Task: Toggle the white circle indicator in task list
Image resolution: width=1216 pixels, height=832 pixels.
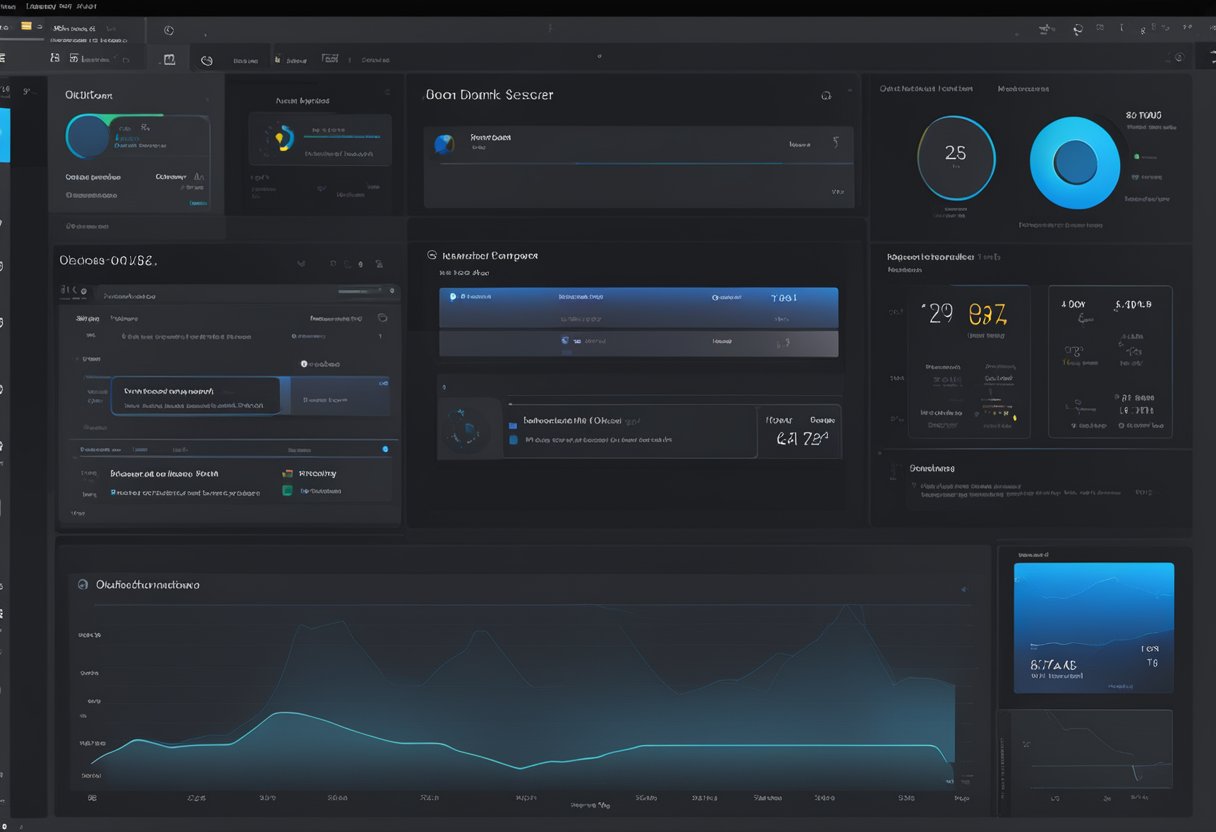Action: tap(304, 364)
